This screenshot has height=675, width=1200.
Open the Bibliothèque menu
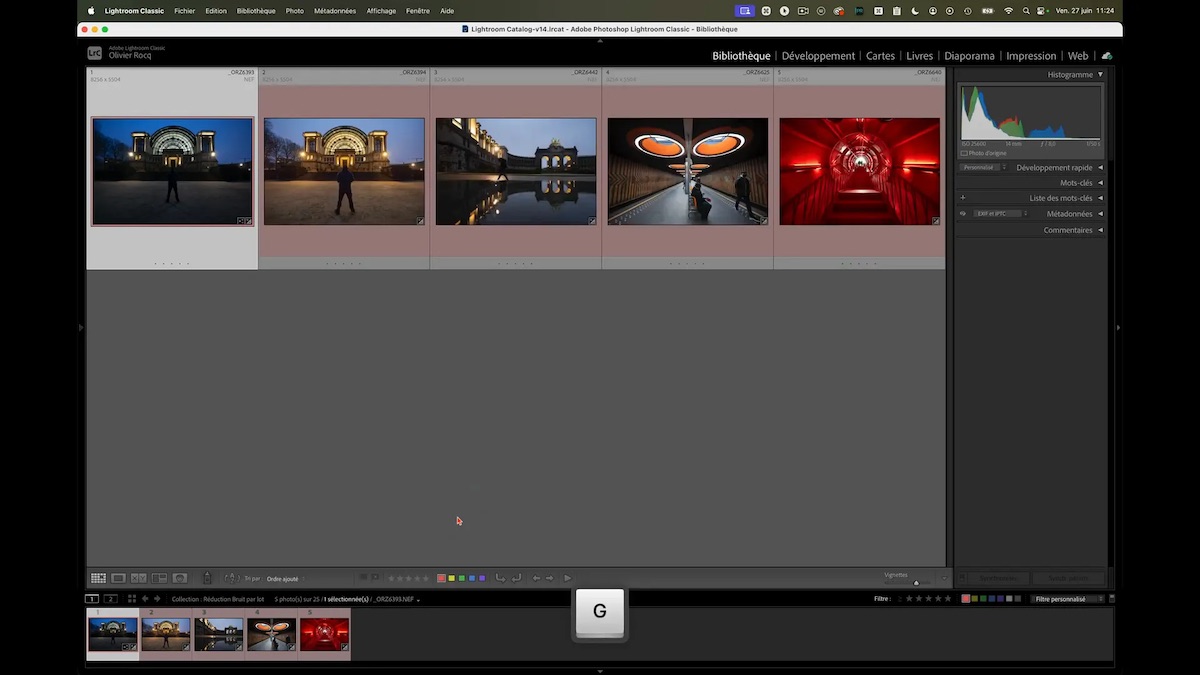(256, 11)
